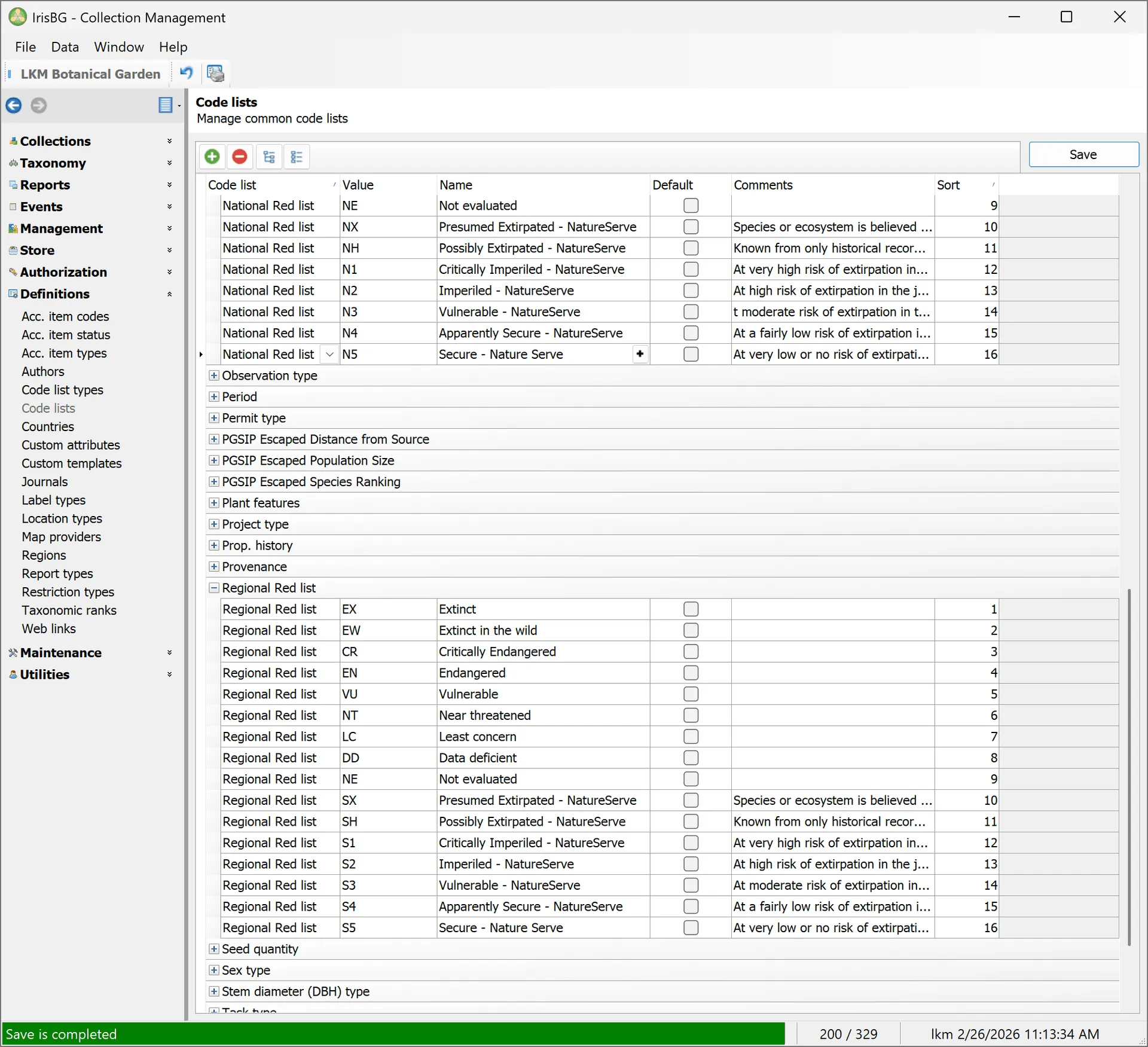Click the Taxonomy section icon
Viewport: 1148px width, 1047px height.
coord(13,163)
